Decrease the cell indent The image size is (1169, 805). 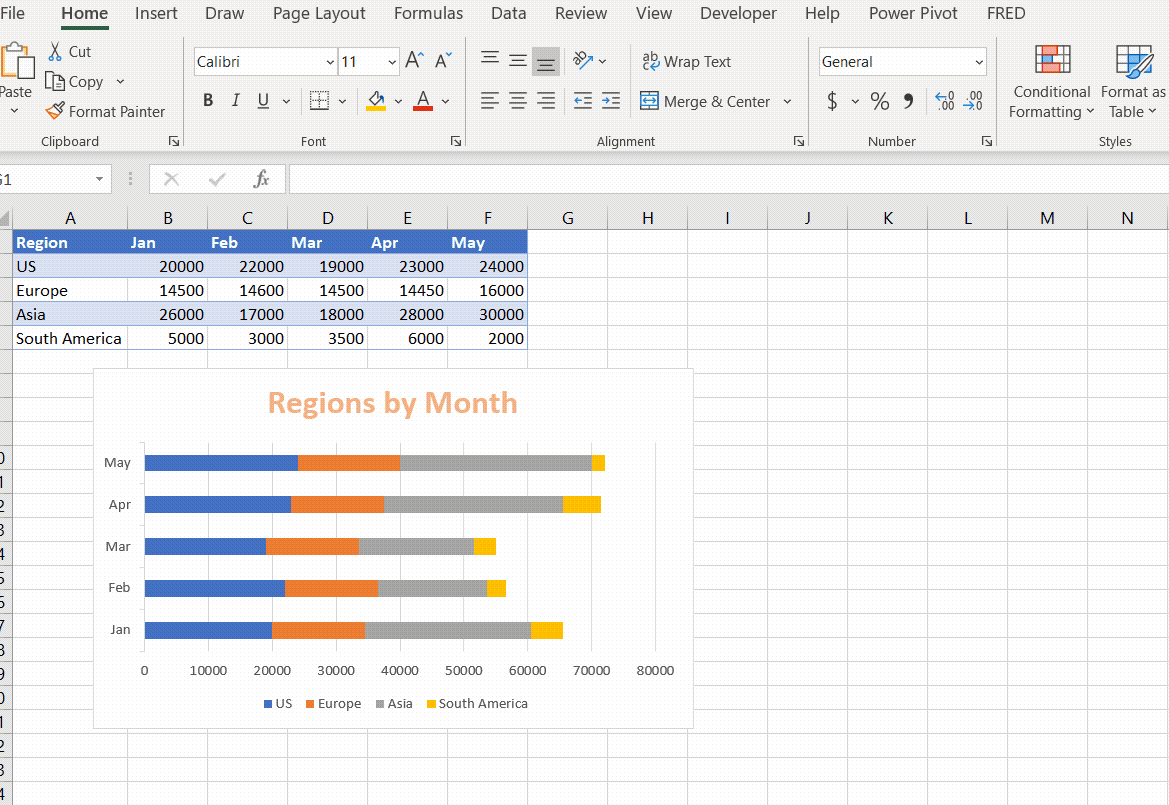pos(583,101)
